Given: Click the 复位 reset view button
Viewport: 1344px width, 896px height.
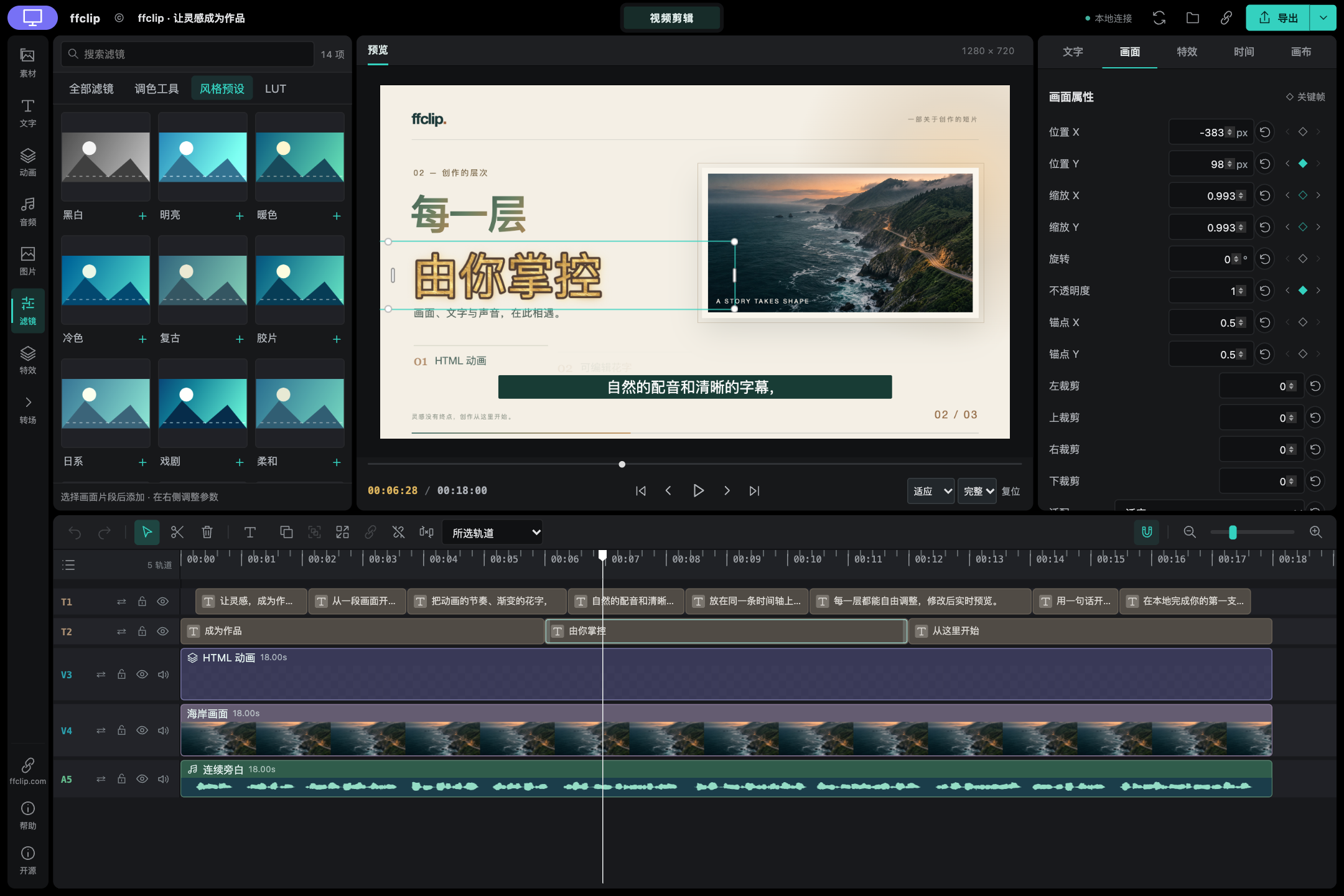Looking at the screenshot, I should click(1010, 491).
